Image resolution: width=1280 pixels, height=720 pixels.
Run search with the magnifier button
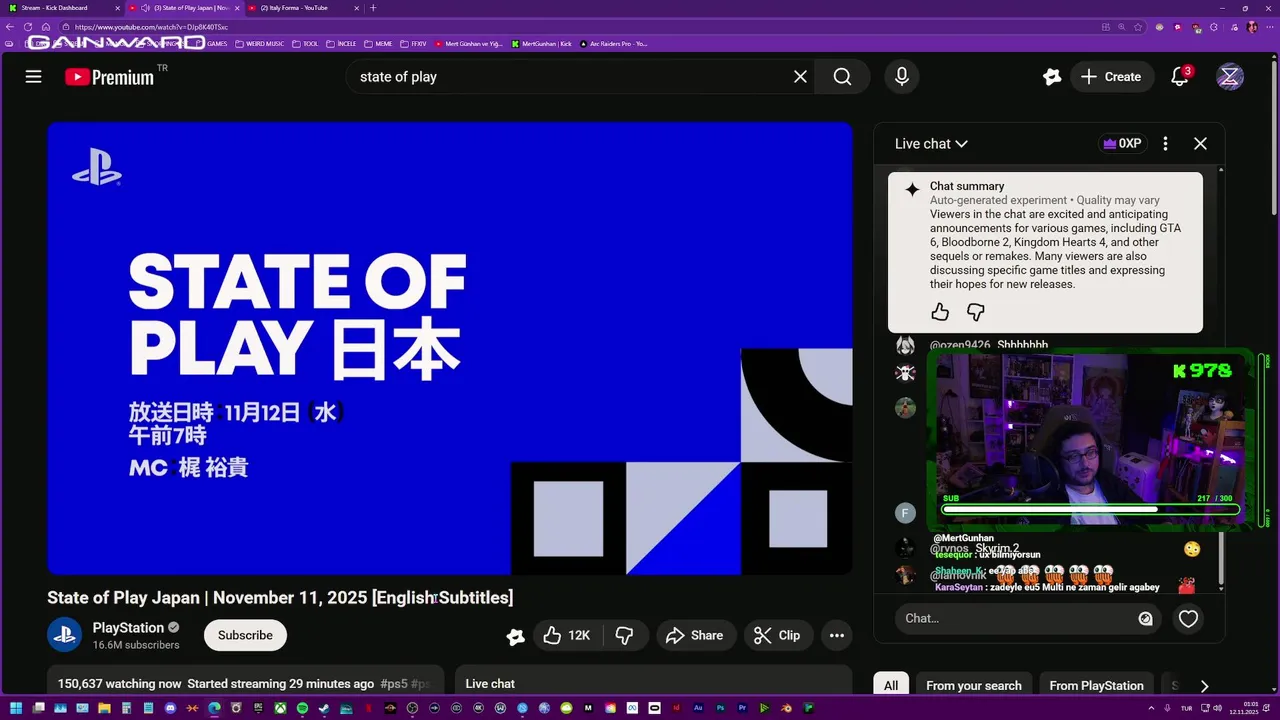842,77
